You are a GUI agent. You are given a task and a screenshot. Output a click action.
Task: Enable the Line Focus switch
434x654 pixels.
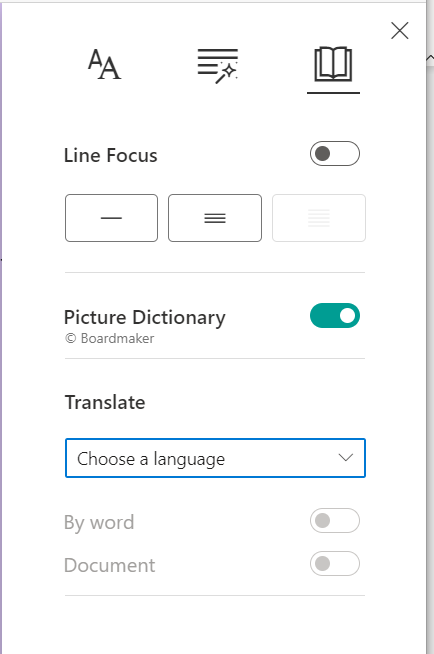335,153
